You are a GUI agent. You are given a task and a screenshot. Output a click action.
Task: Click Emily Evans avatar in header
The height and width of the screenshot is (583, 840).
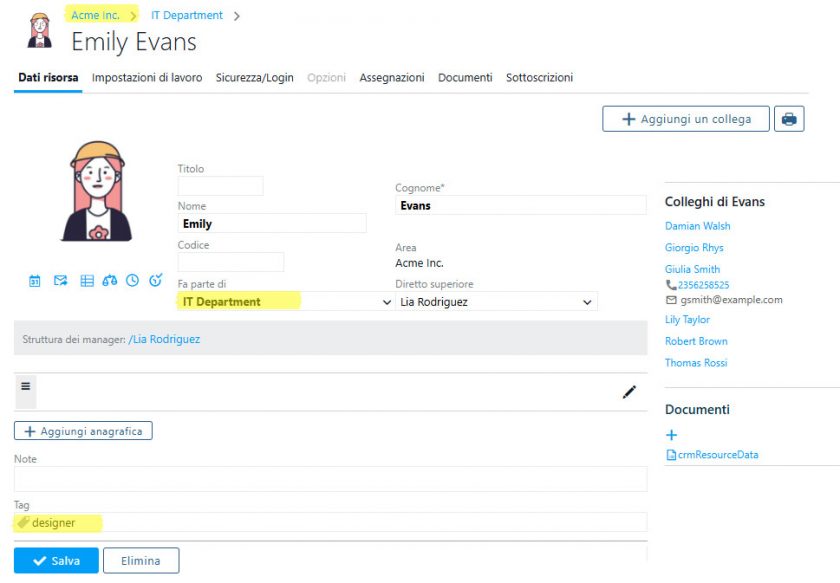(x=40, y=31)
